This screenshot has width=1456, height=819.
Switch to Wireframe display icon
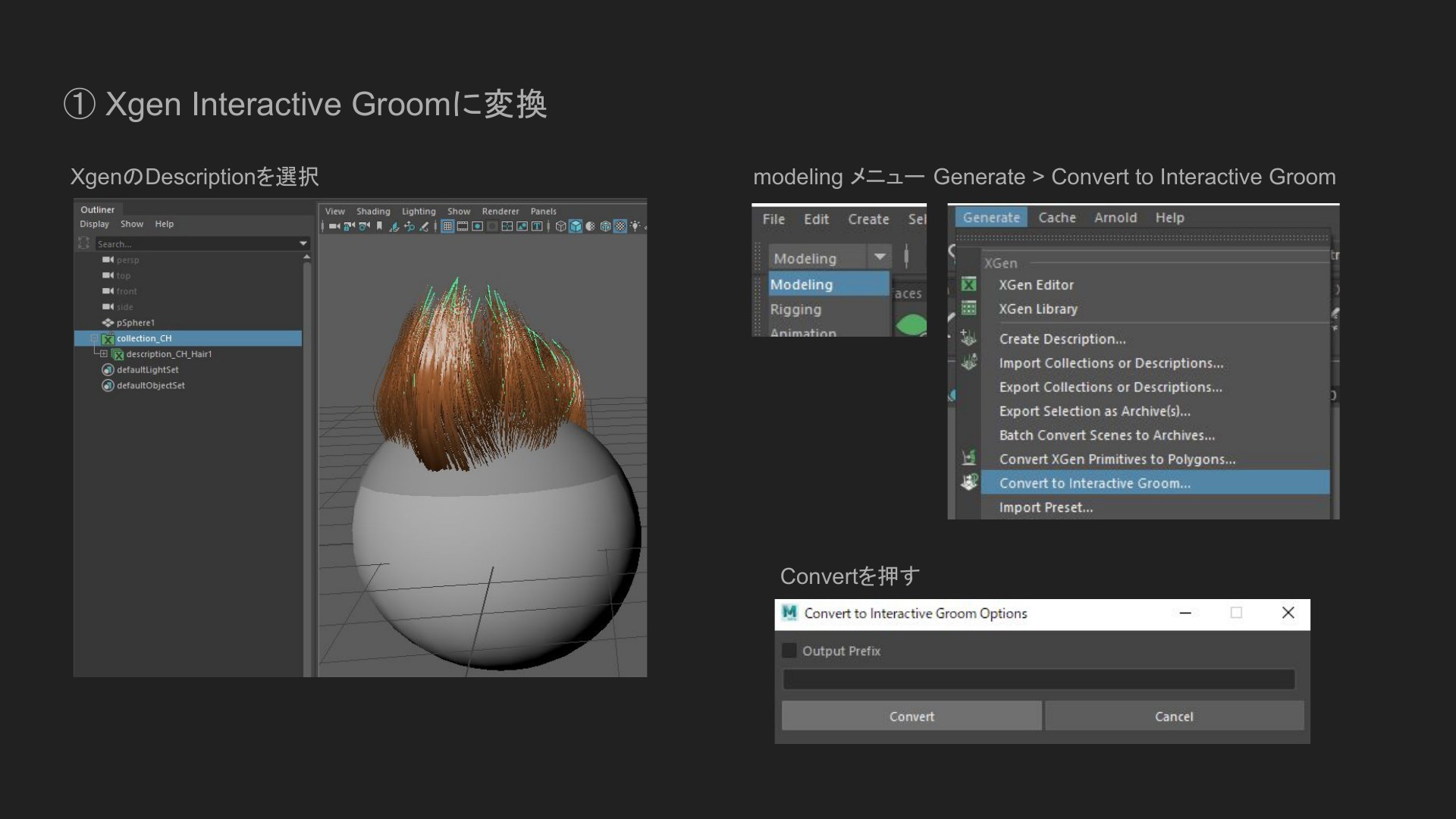(x=560, y=226)
